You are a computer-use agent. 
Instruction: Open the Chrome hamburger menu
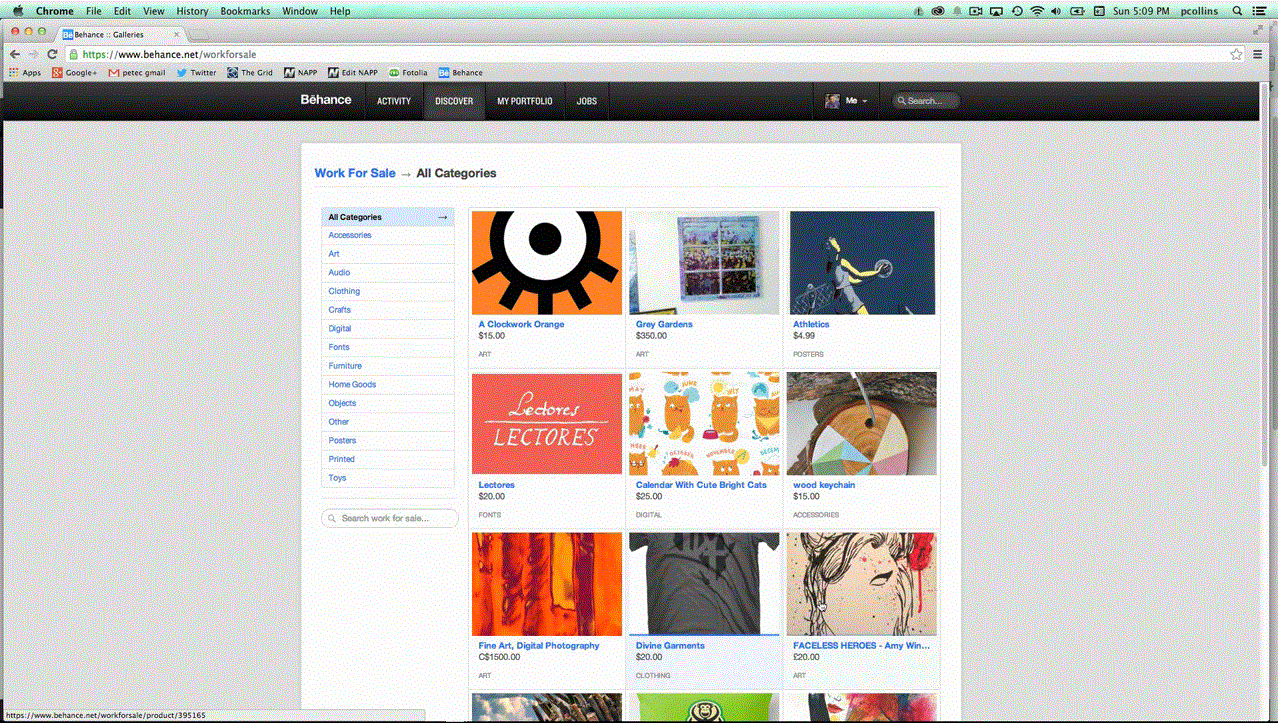pos(1258,54)
